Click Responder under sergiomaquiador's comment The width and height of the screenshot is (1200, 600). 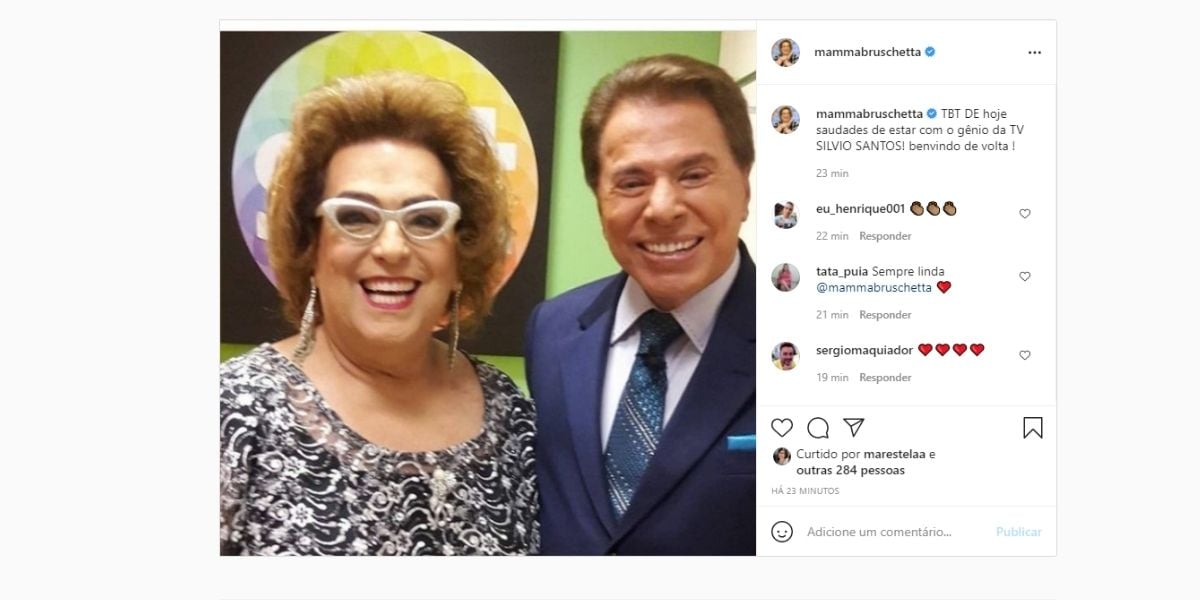point(885,378)
